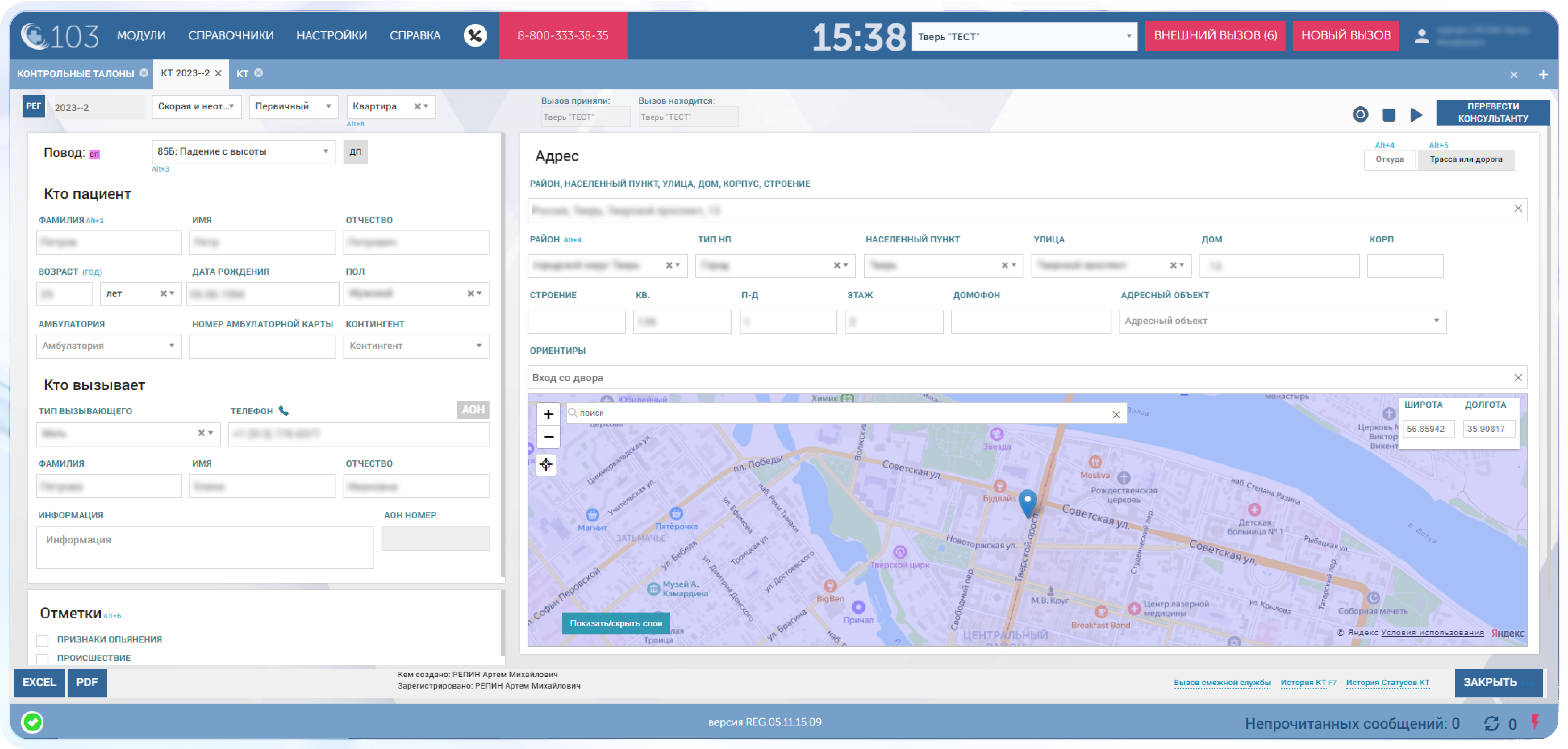1568x749 pixels.
Task: Close the КТ 2023--2 tab
Action: pos(218,73)
